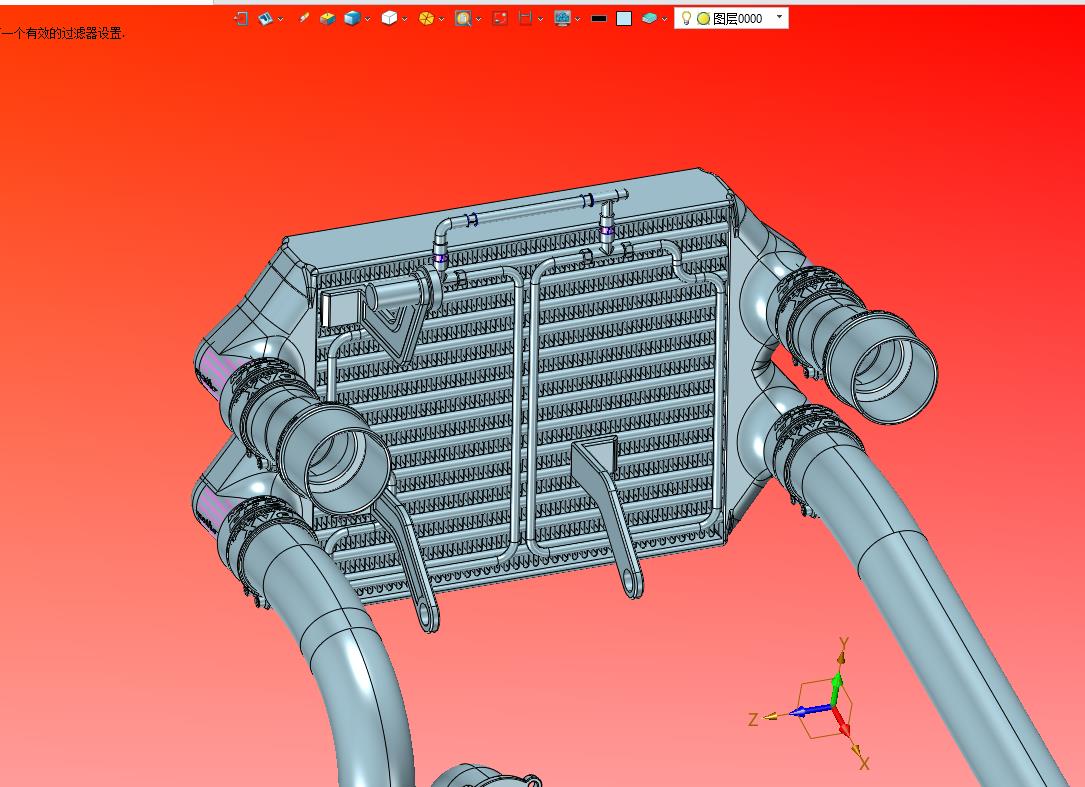The image size is (1085, 787).
Task: Open the 图层0000 layer dropdown arrow
Action: tap(780, 17)
